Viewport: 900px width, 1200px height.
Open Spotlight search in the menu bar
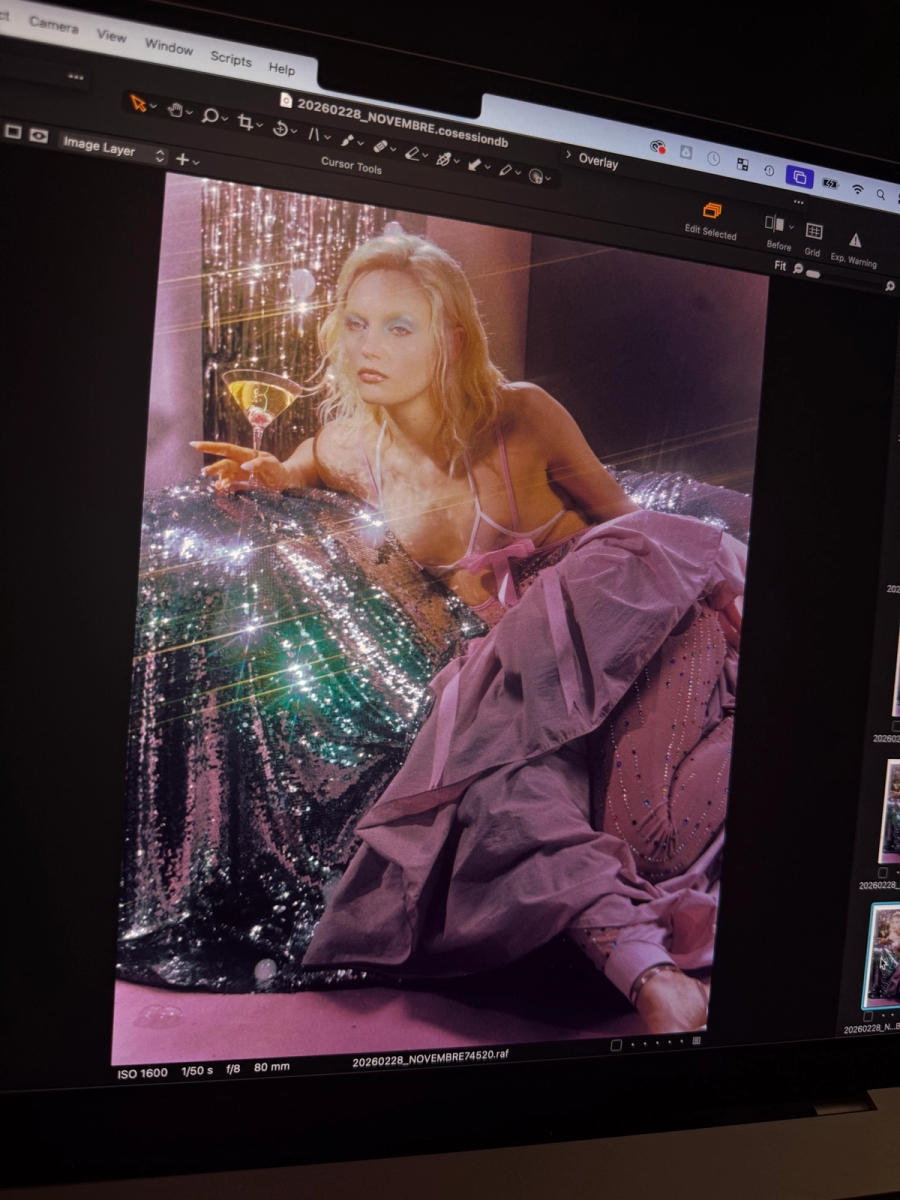(881, 194)
